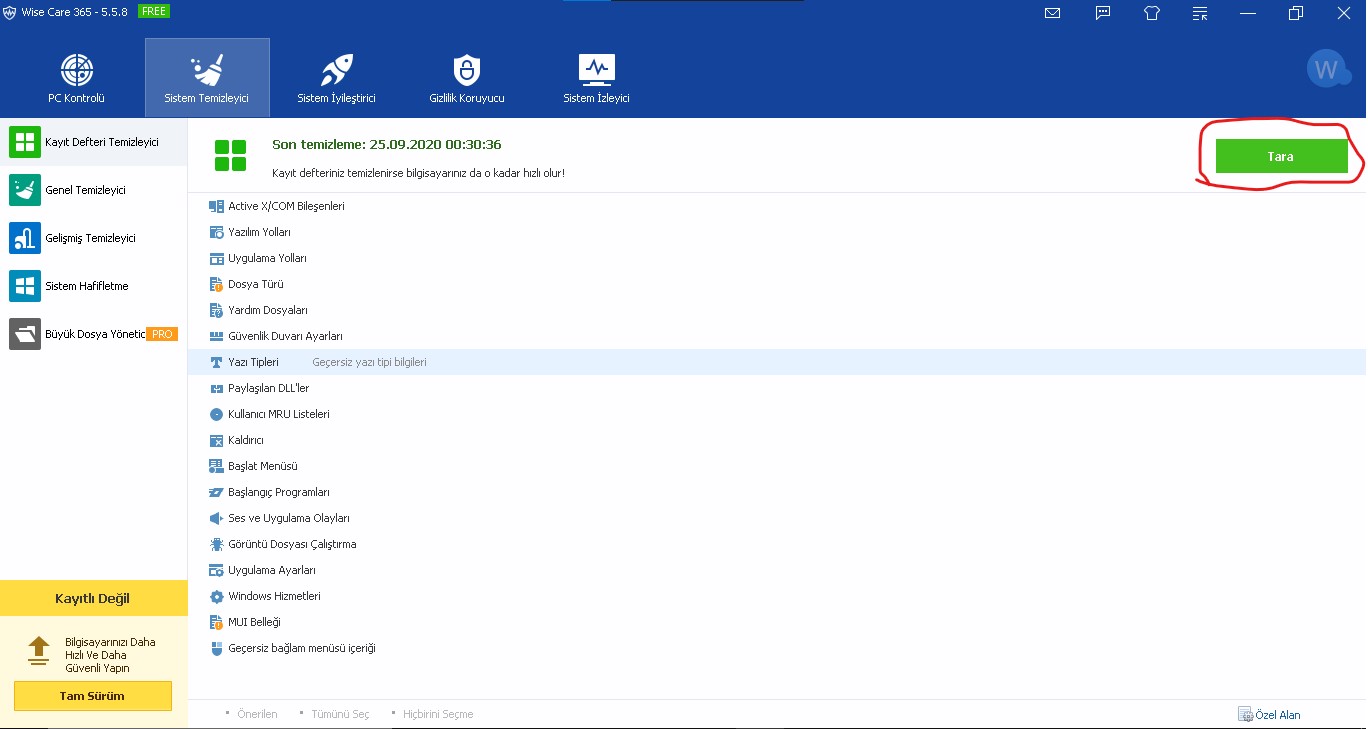Start the scan with the Tara button
This screenshot has width=1368, height=729.
click(1281, 156)
